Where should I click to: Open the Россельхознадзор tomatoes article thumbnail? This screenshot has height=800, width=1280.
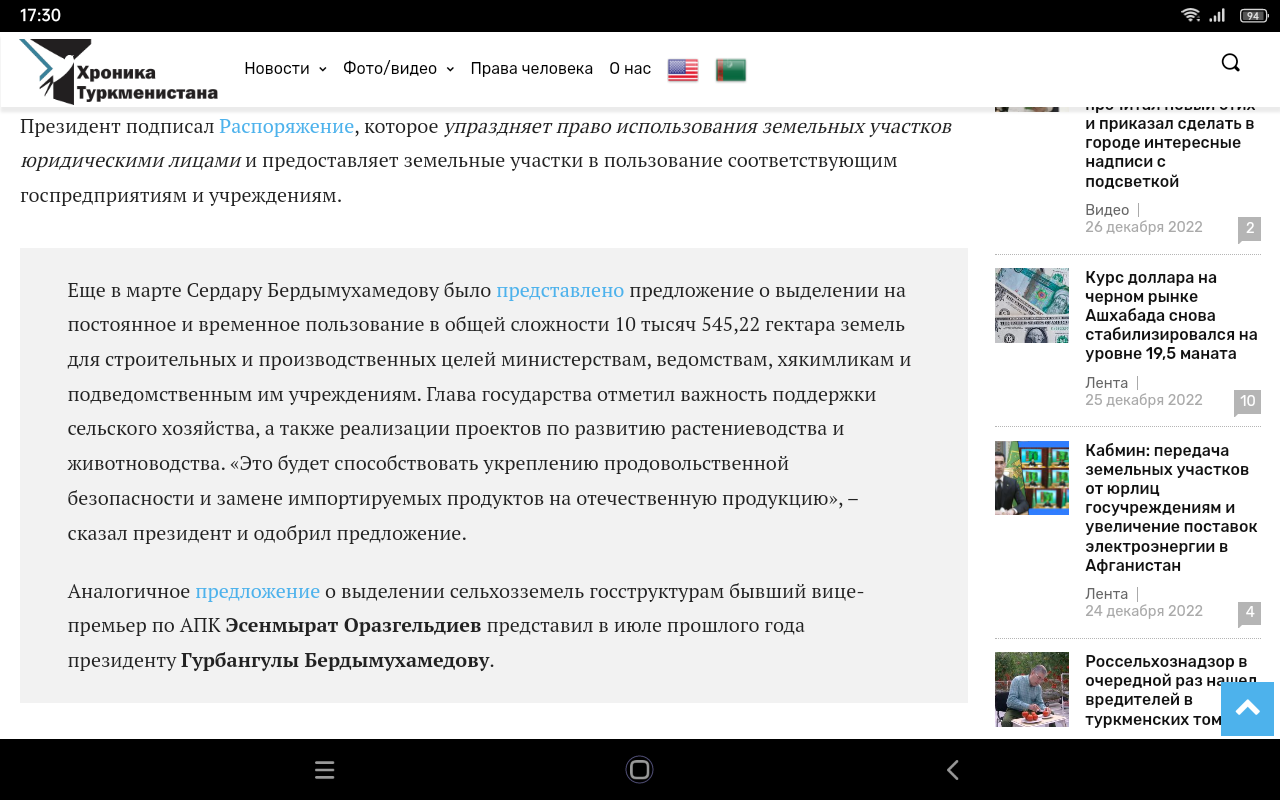point(1032,689)
